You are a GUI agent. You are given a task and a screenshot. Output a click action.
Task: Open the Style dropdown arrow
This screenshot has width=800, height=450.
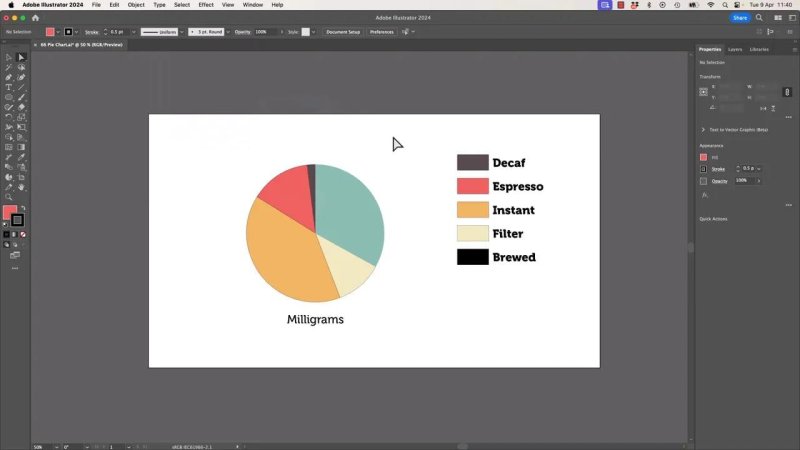(x=313, y=32)
